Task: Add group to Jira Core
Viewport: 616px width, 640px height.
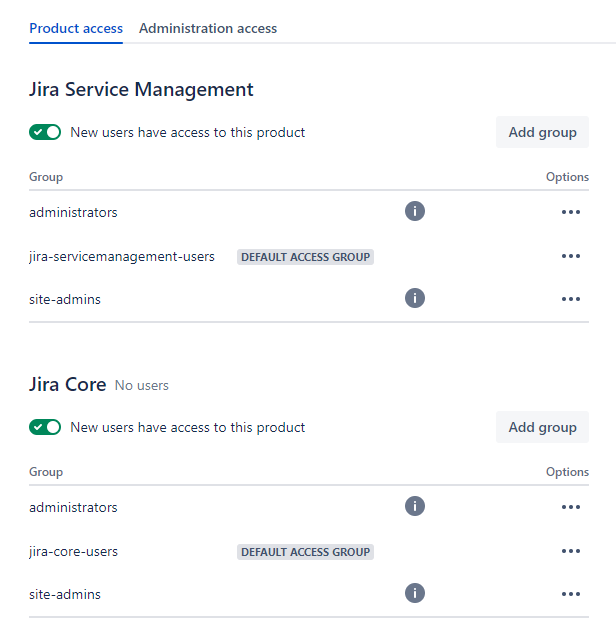Action: pyautogui.click(x=542, y=427)
